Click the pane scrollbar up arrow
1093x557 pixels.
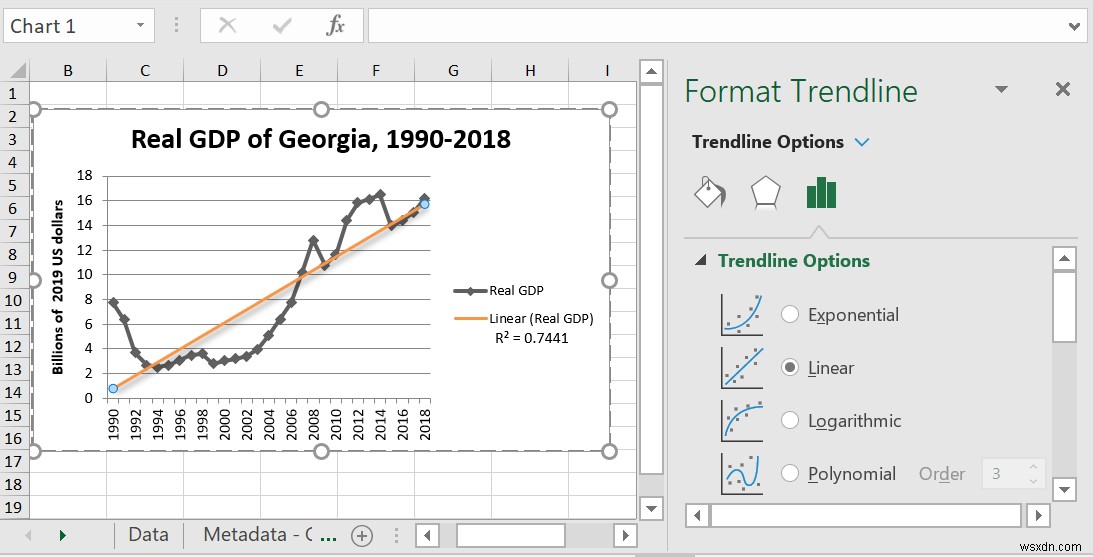click(x=1064, y=259)
